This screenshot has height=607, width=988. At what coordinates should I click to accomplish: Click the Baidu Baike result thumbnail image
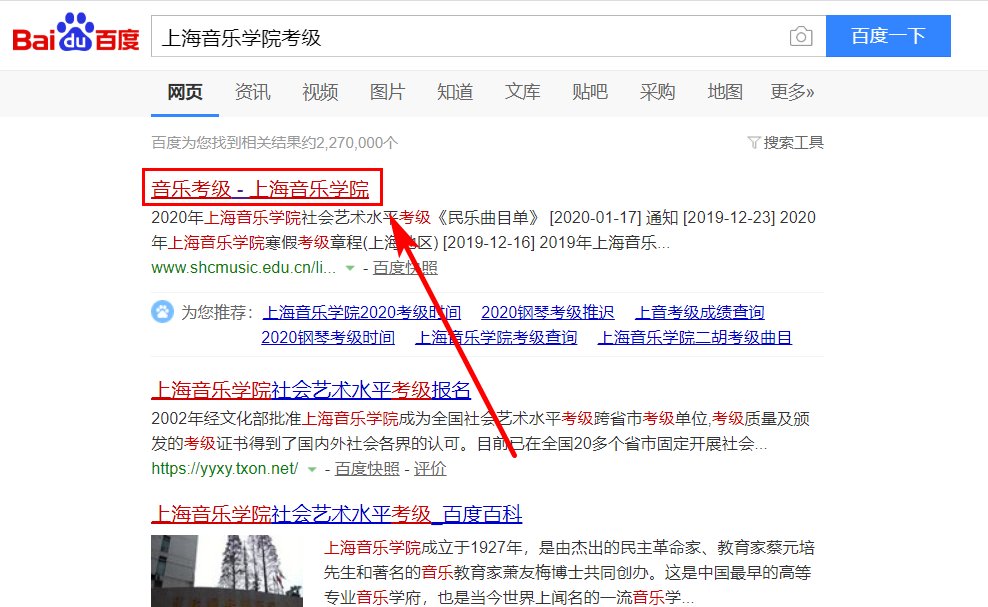click(x=226, y=571)
